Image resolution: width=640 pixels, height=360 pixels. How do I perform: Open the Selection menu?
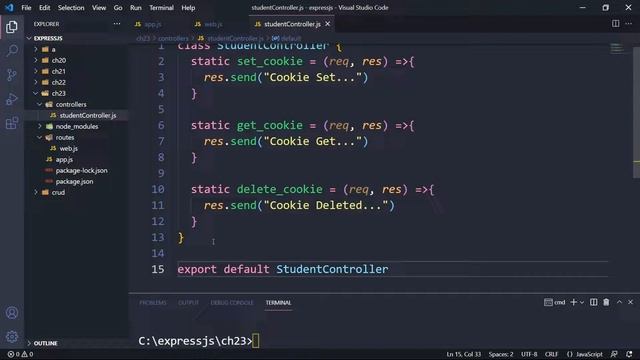(71, 8)
